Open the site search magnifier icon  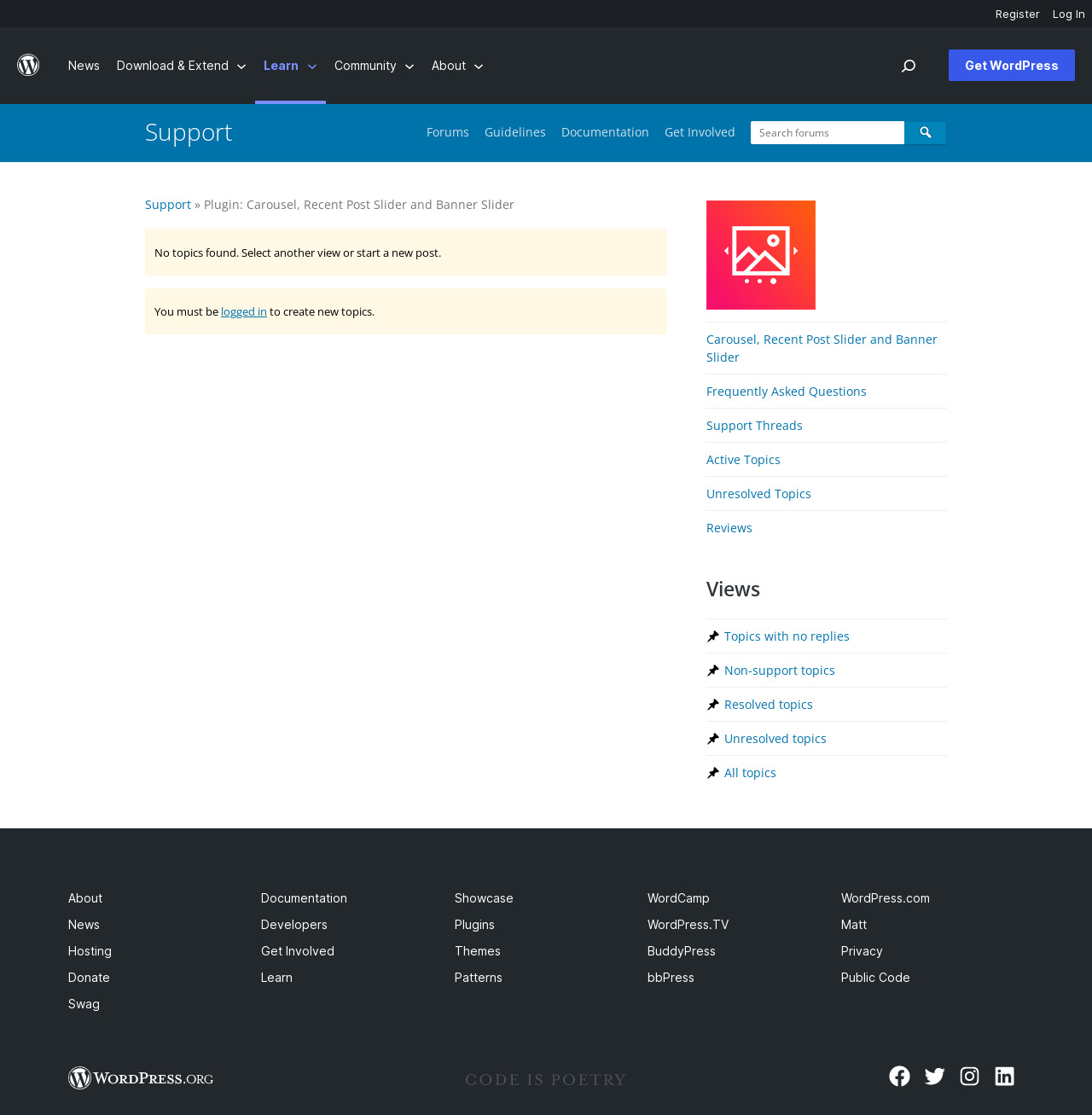(909, 66)
